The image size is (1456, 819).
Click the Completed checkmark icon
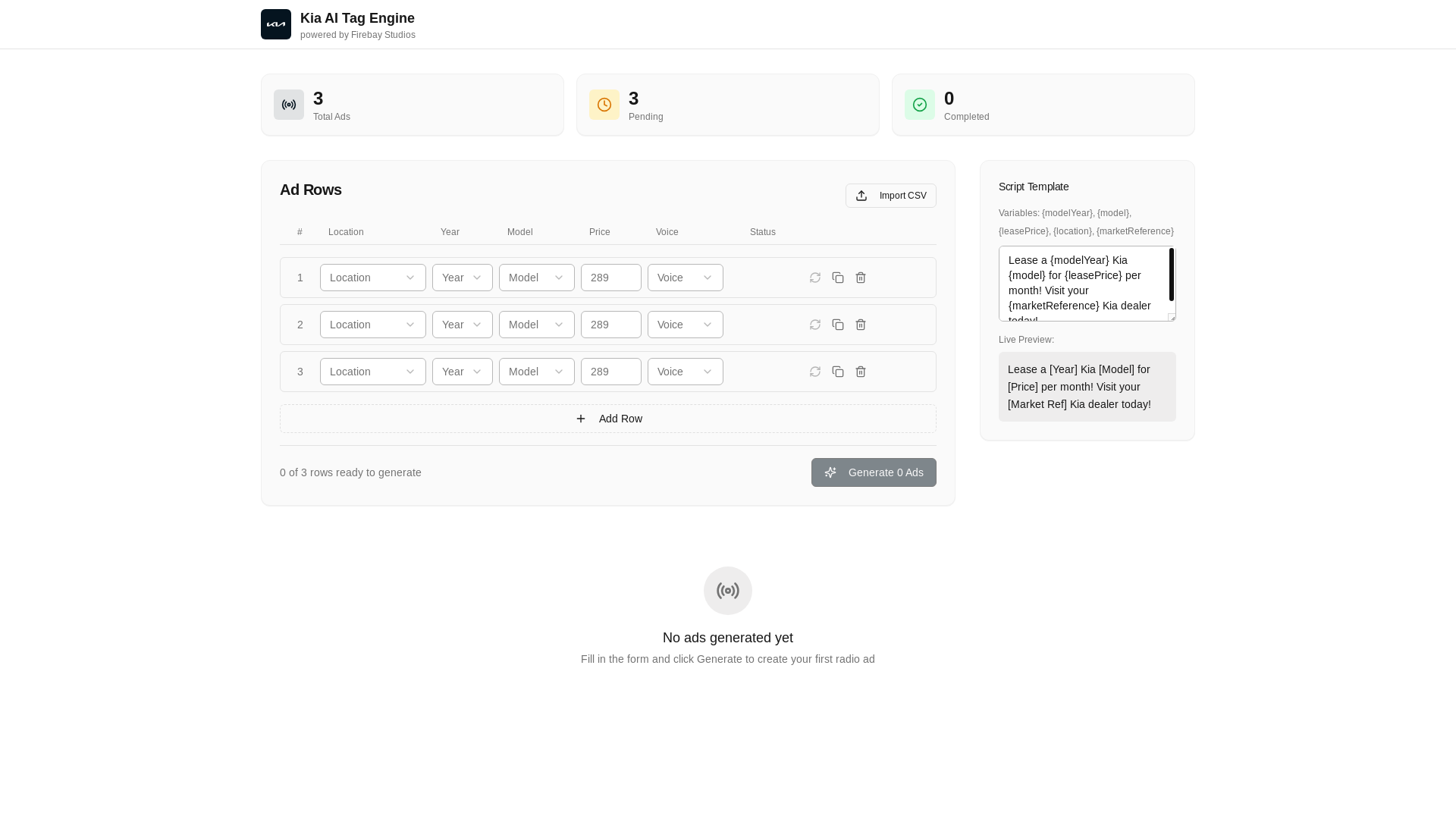(920, 105)
